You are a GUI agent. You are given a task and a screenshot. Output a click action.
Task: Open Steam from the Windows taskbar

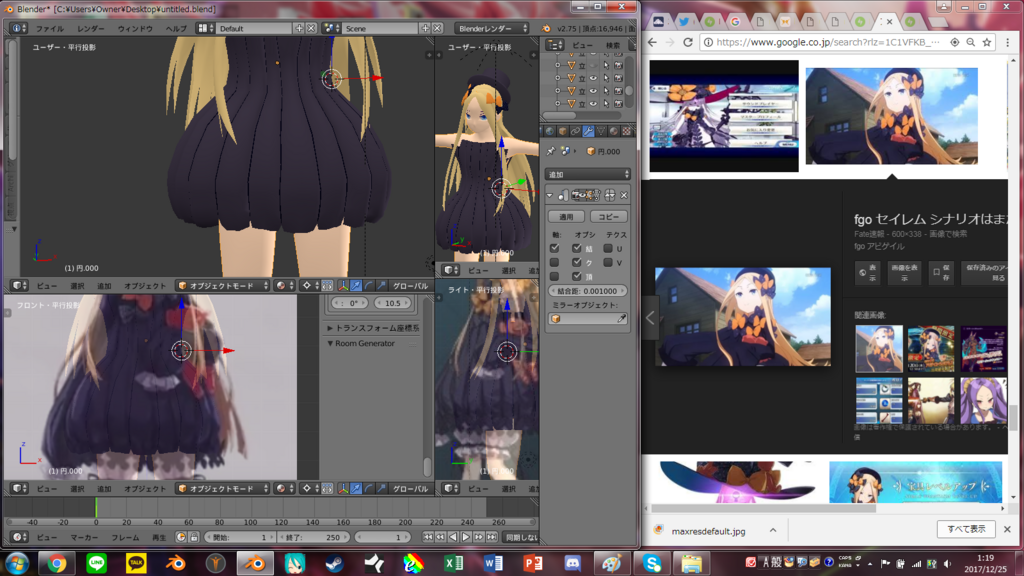coord(334,563)
